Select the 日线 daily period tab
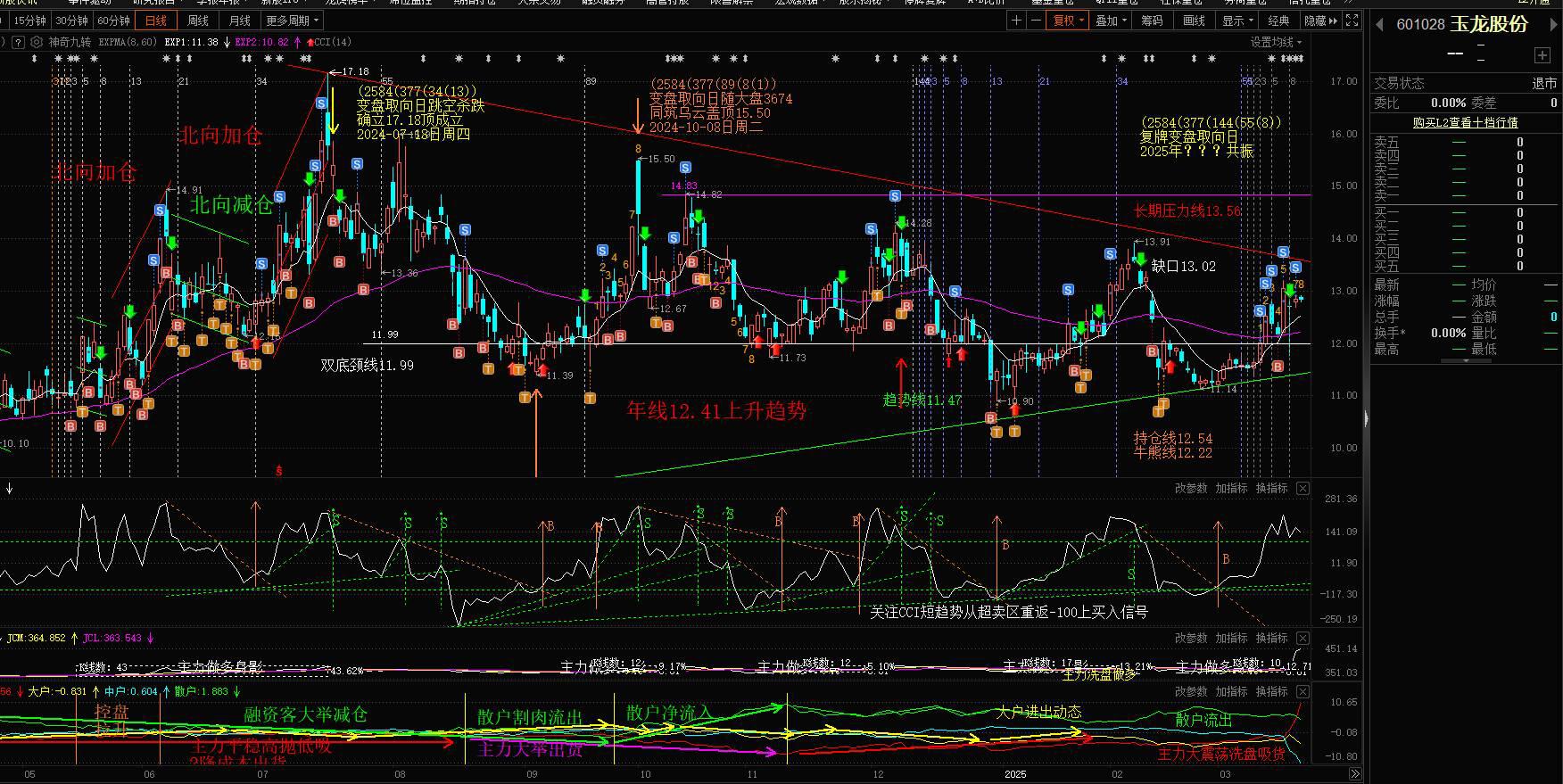This screenshot has height=784, width=1563. pyautogui.click(x=155, y=21)
